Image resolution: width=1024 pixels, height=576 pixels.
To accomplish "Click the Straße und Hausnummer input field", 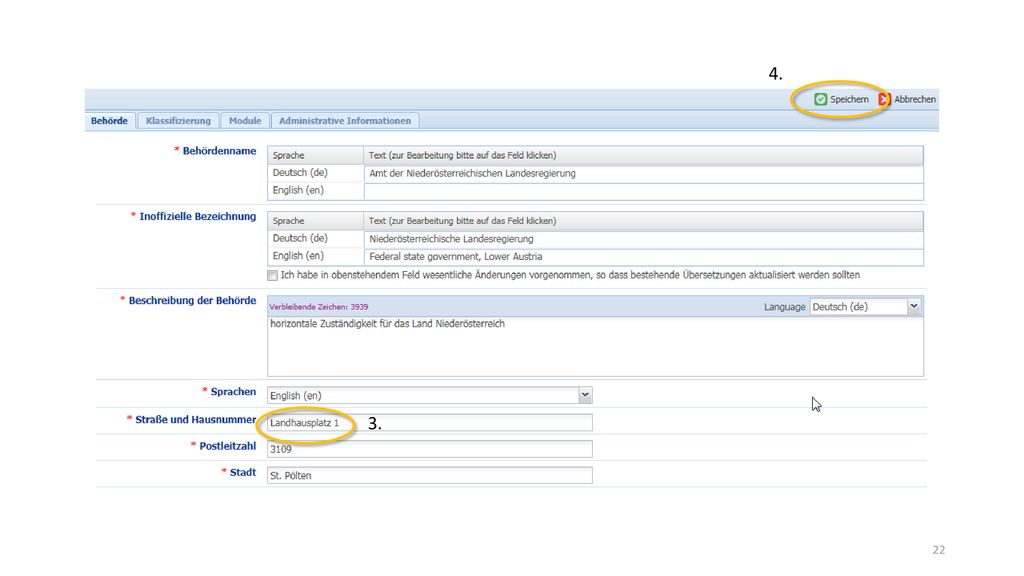I will coord(430,423).
